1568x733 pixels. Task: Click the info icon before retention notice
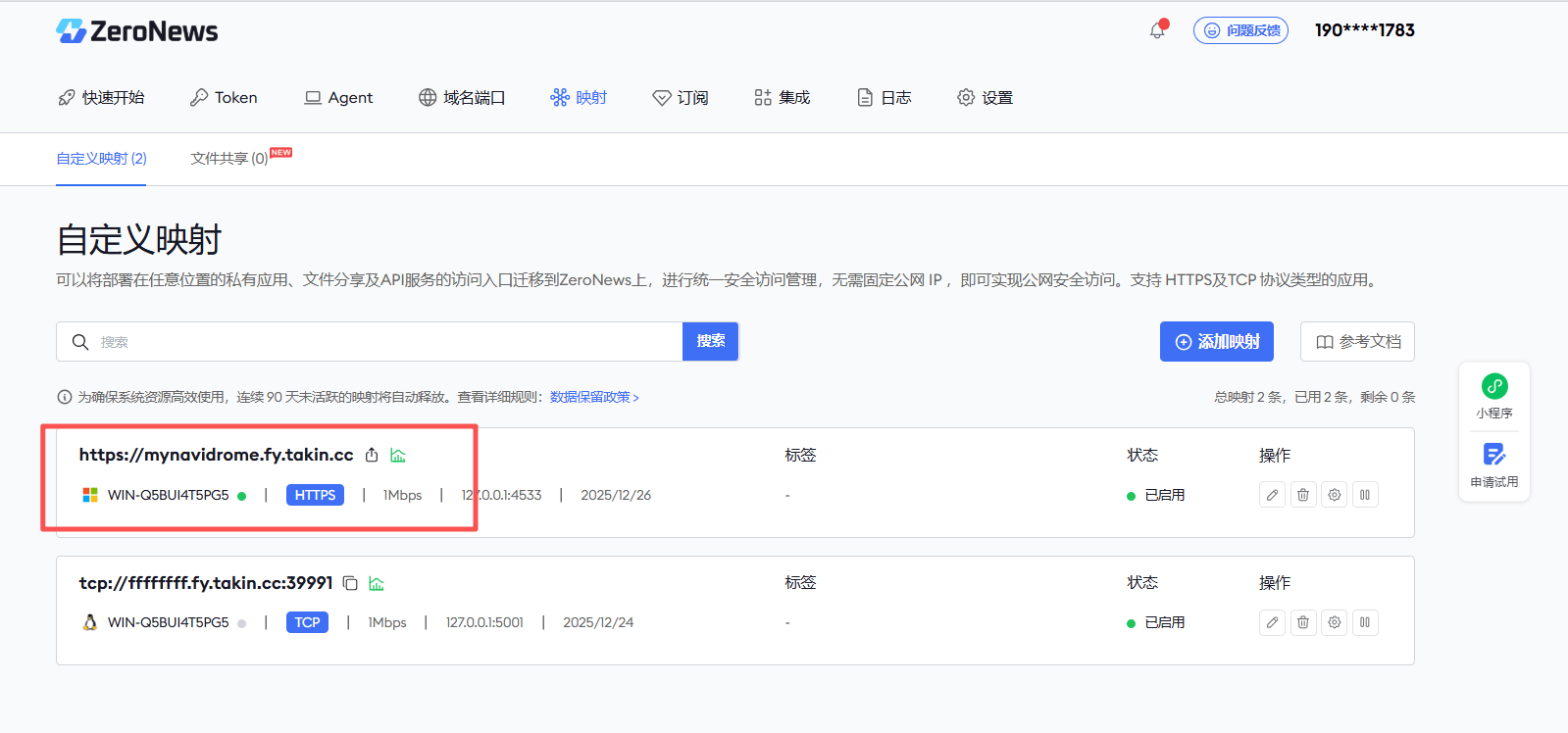point(65,397)
